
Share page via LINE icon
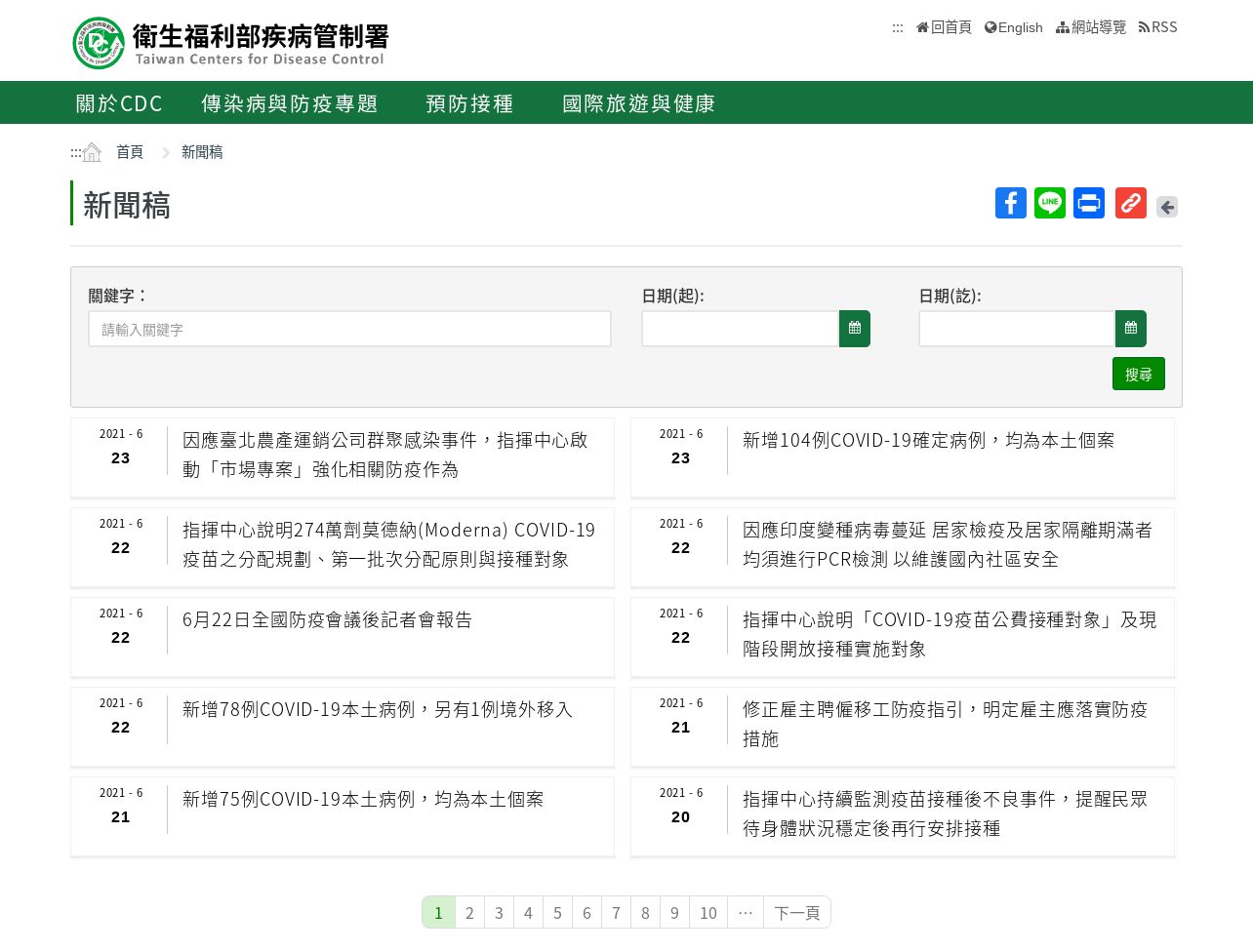pos(1050,203)
